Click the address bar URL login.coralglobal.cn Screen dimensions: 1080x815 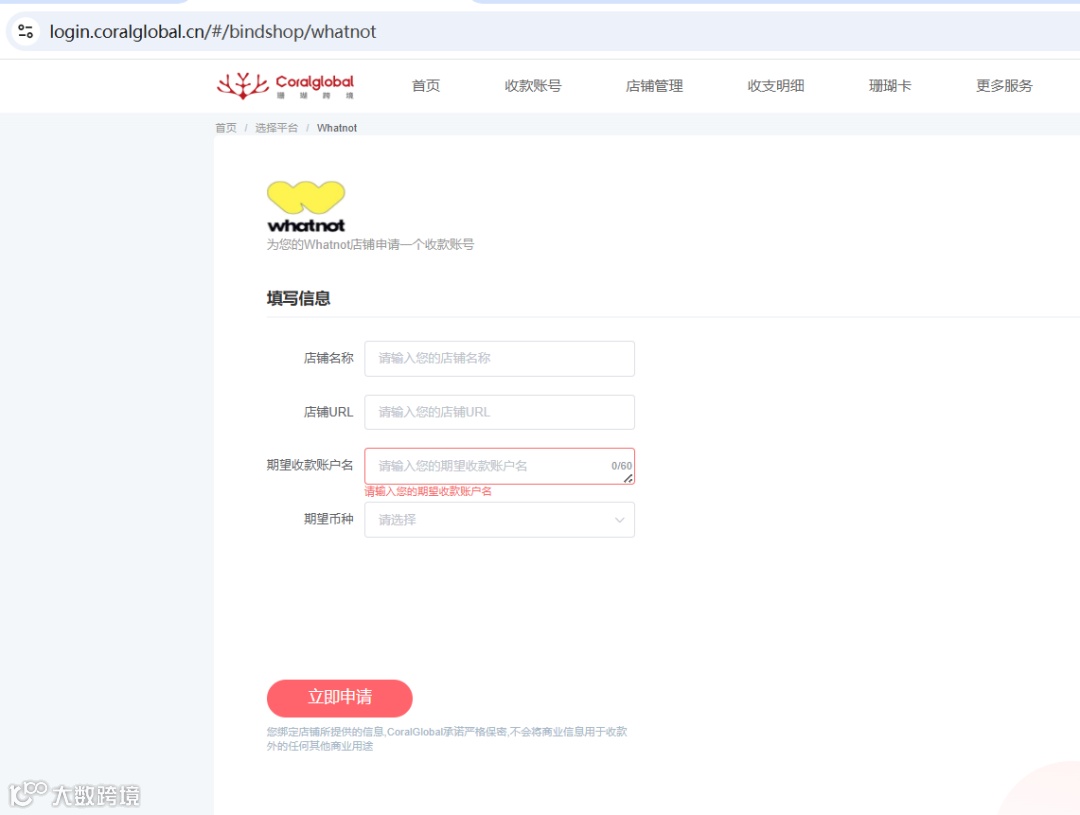coord(213,32)
